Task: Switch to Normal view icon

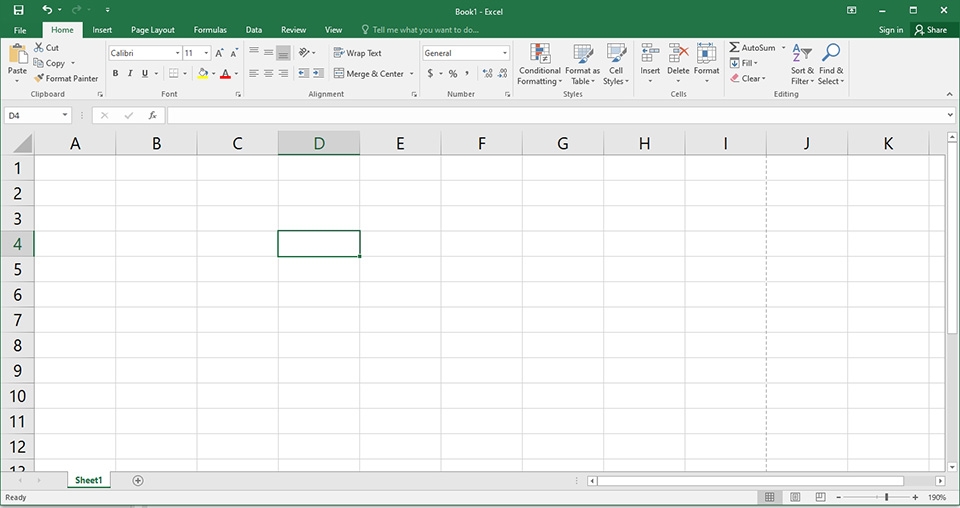Action: 770,497
